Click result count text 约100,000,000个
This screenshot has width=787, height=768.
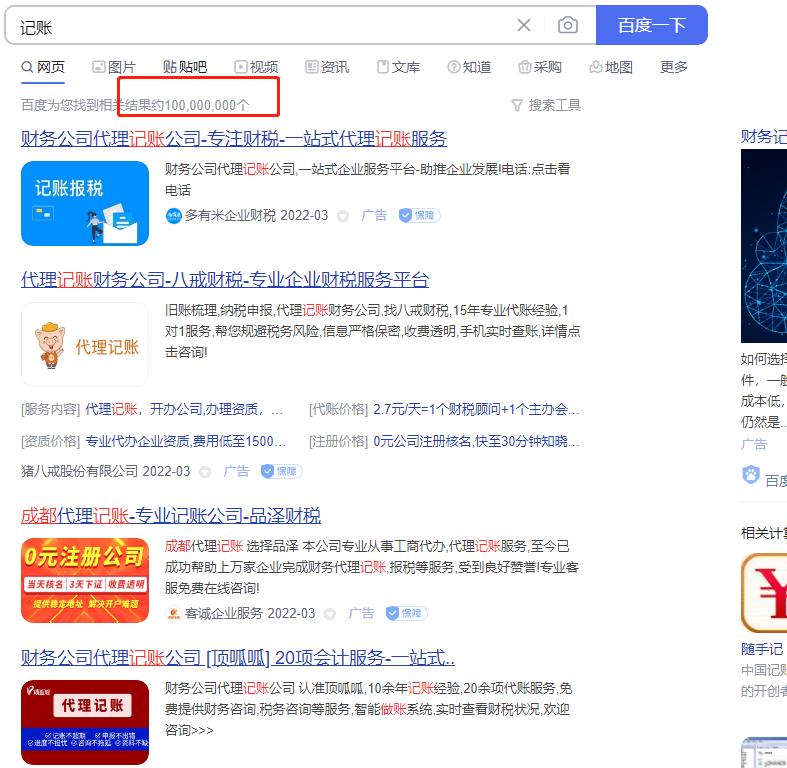click(x=201, y=105)
